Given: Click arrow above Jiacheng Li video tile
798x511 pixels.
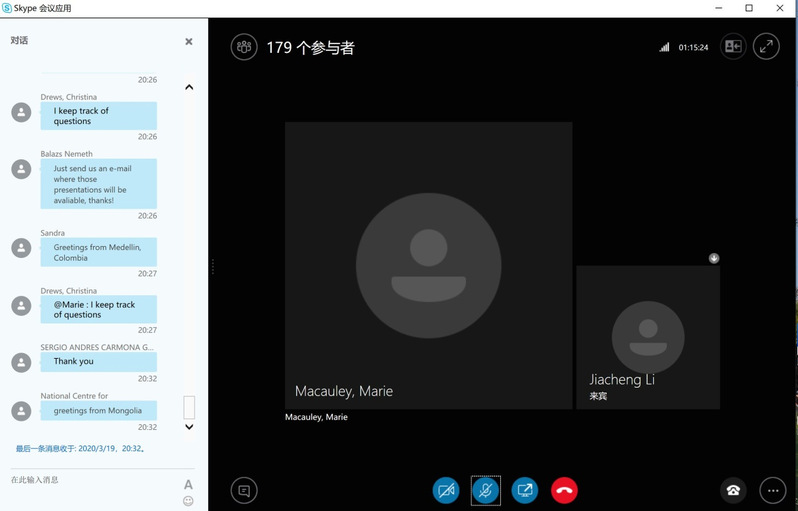Looking at the screenshot, I should (714, 258).
